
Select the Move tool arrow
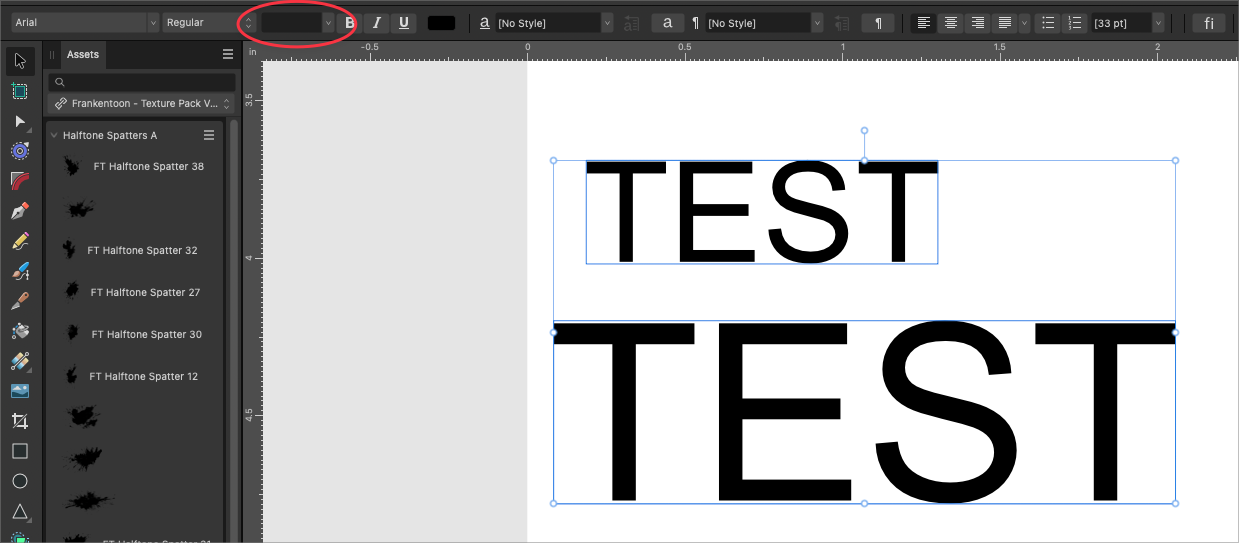pos(20,62)
